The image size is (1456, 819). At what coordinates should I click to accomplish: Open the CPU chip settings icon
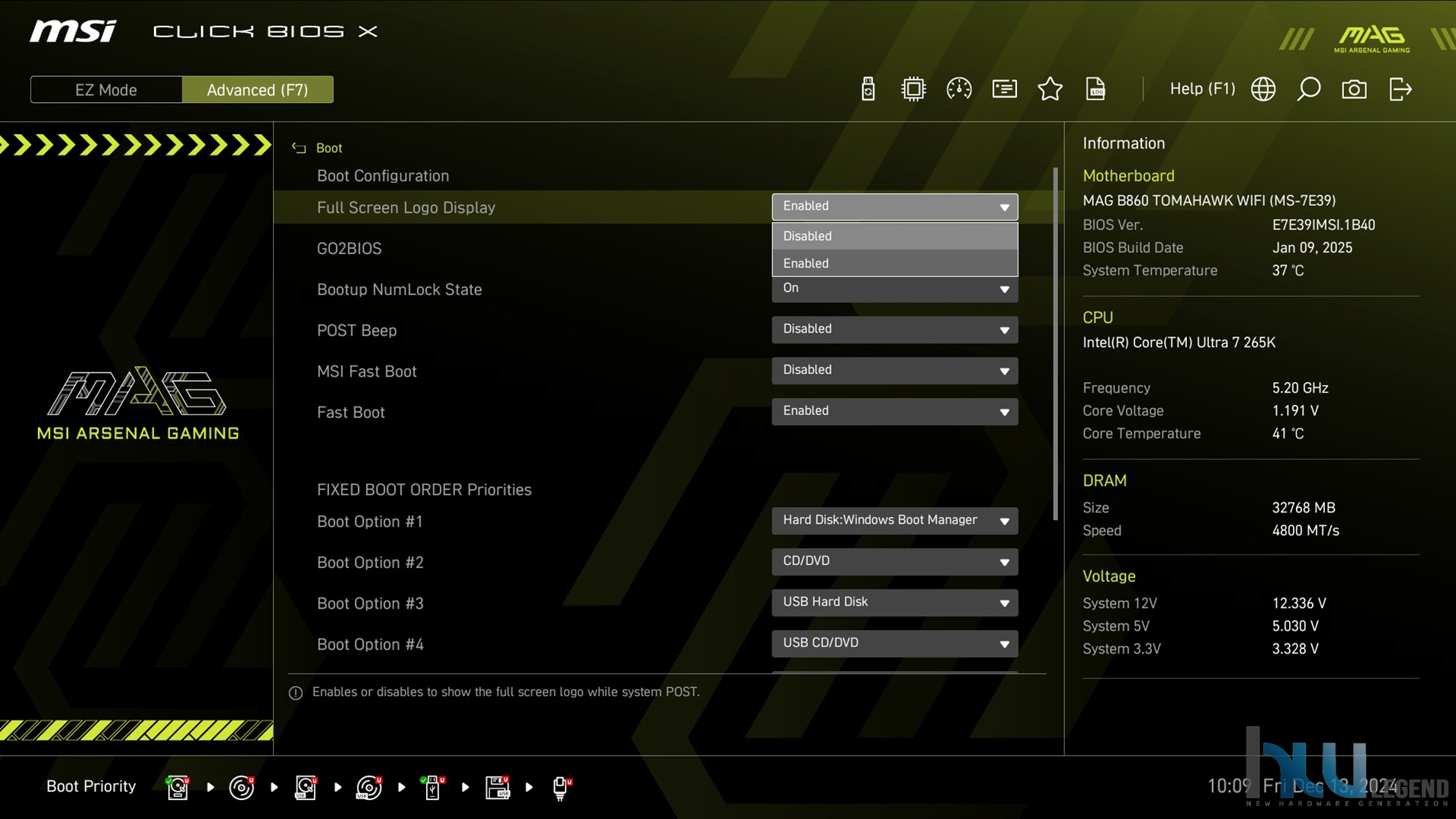(912, 89)
